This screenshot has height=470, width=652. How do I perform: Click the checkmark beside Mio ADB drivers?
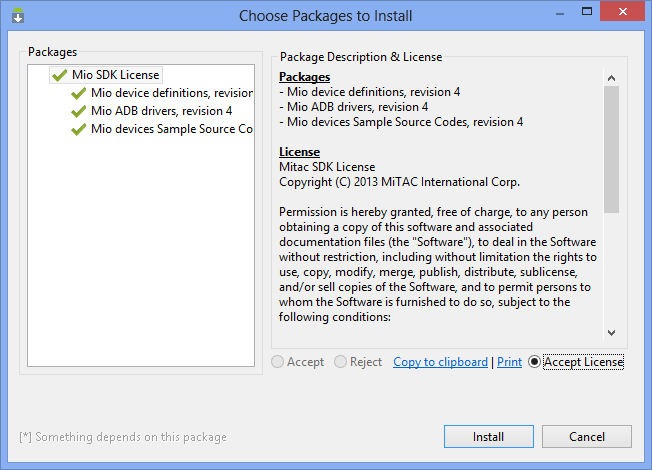point(79,111)
